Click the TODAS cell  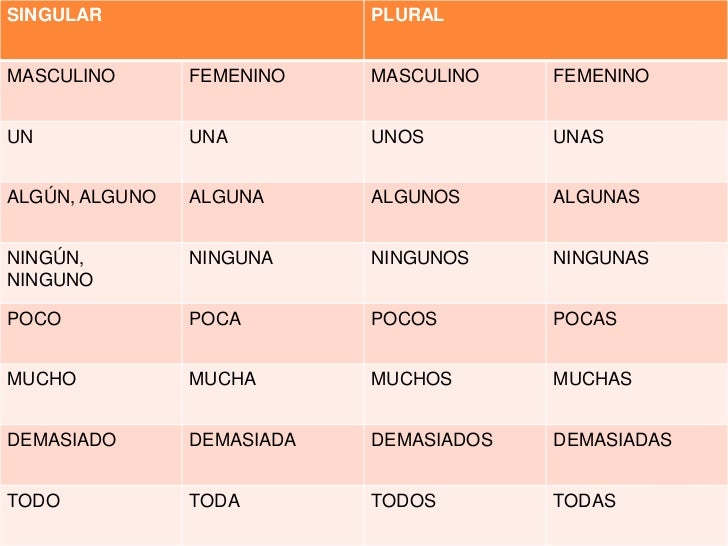tap(637, 515)
